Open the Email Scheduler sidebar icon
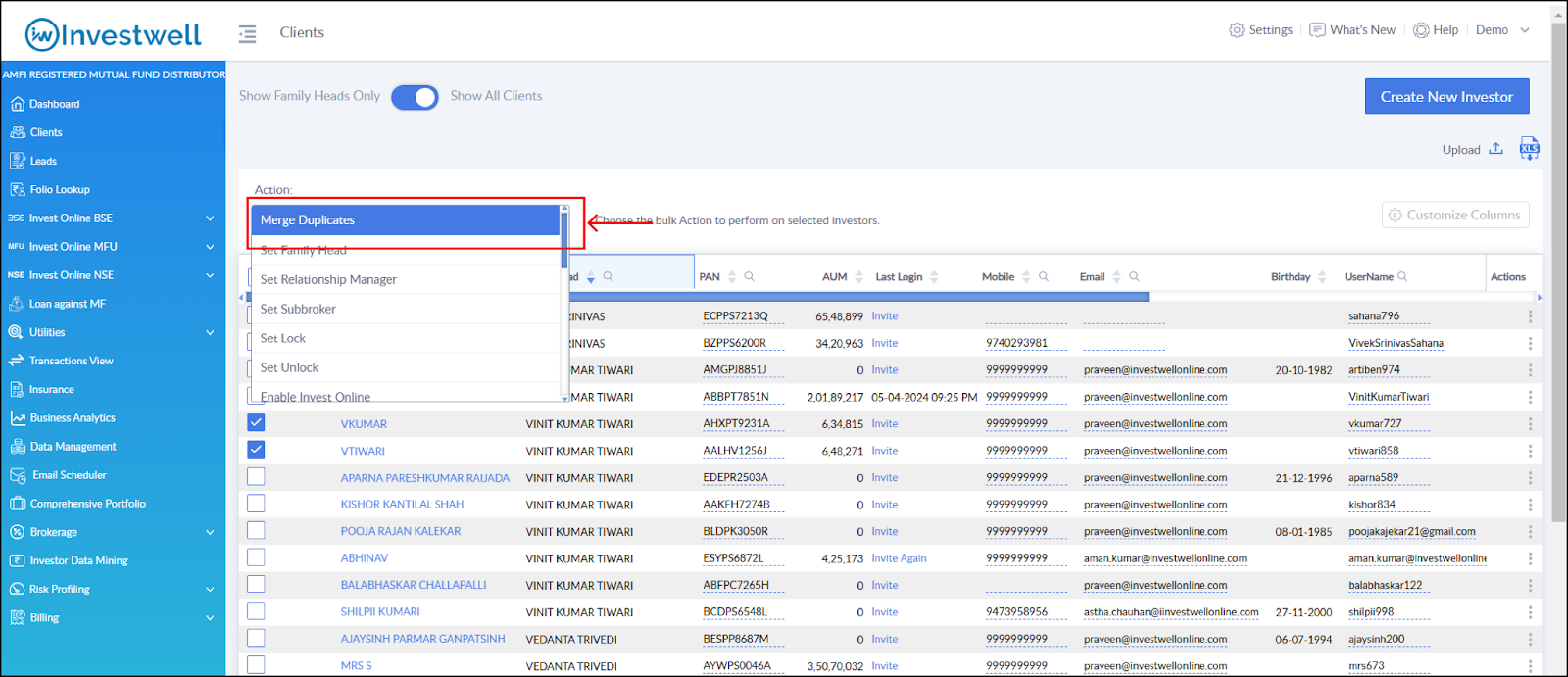This screenshot has width=1568, height=677. click(x=17, y=475)
